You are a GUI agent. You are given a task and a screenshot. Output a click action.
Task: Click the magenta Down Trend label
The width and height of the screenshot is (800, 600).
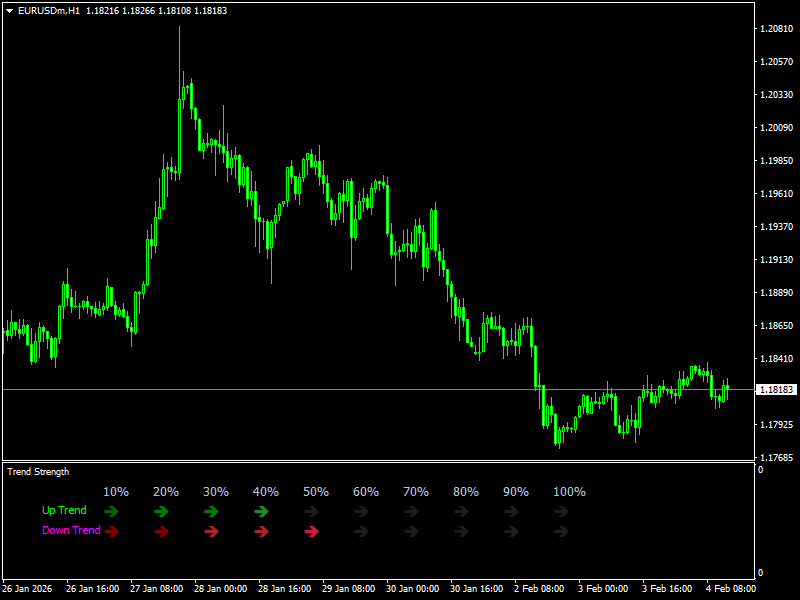pos(71,530)
